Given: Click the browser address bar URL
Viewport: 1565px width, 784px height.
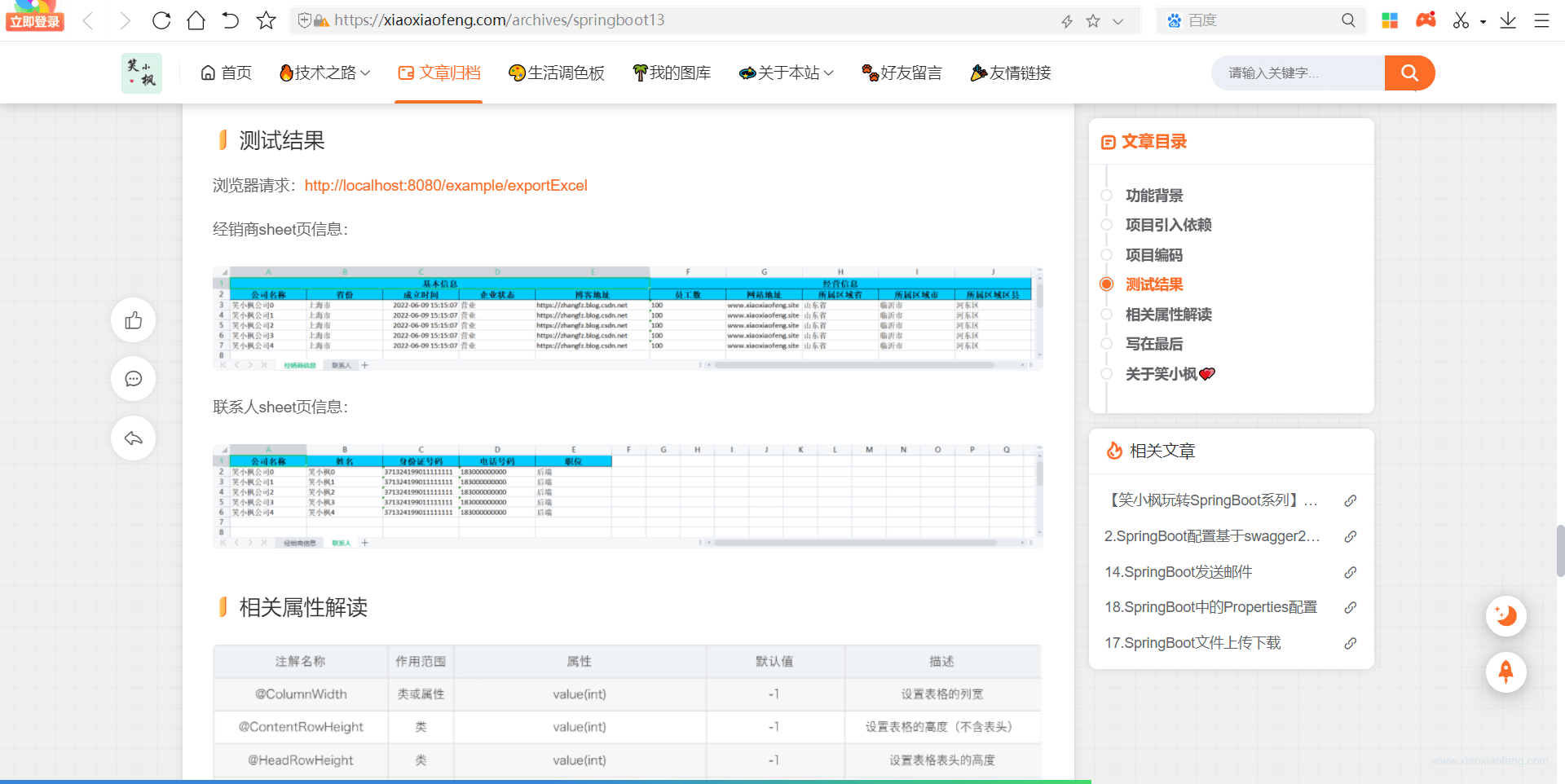Looking at the screenshot, I should pos(499,20).
